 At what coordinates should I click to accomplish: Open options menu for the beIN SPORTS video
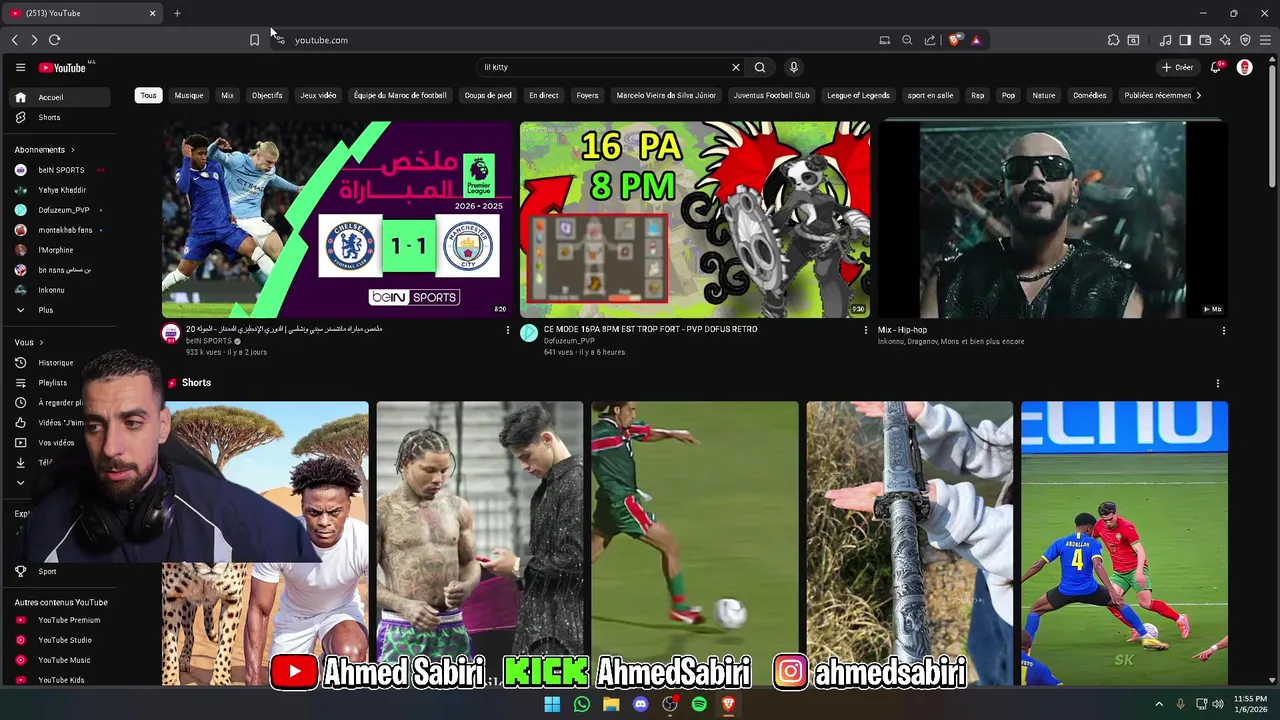507,330
